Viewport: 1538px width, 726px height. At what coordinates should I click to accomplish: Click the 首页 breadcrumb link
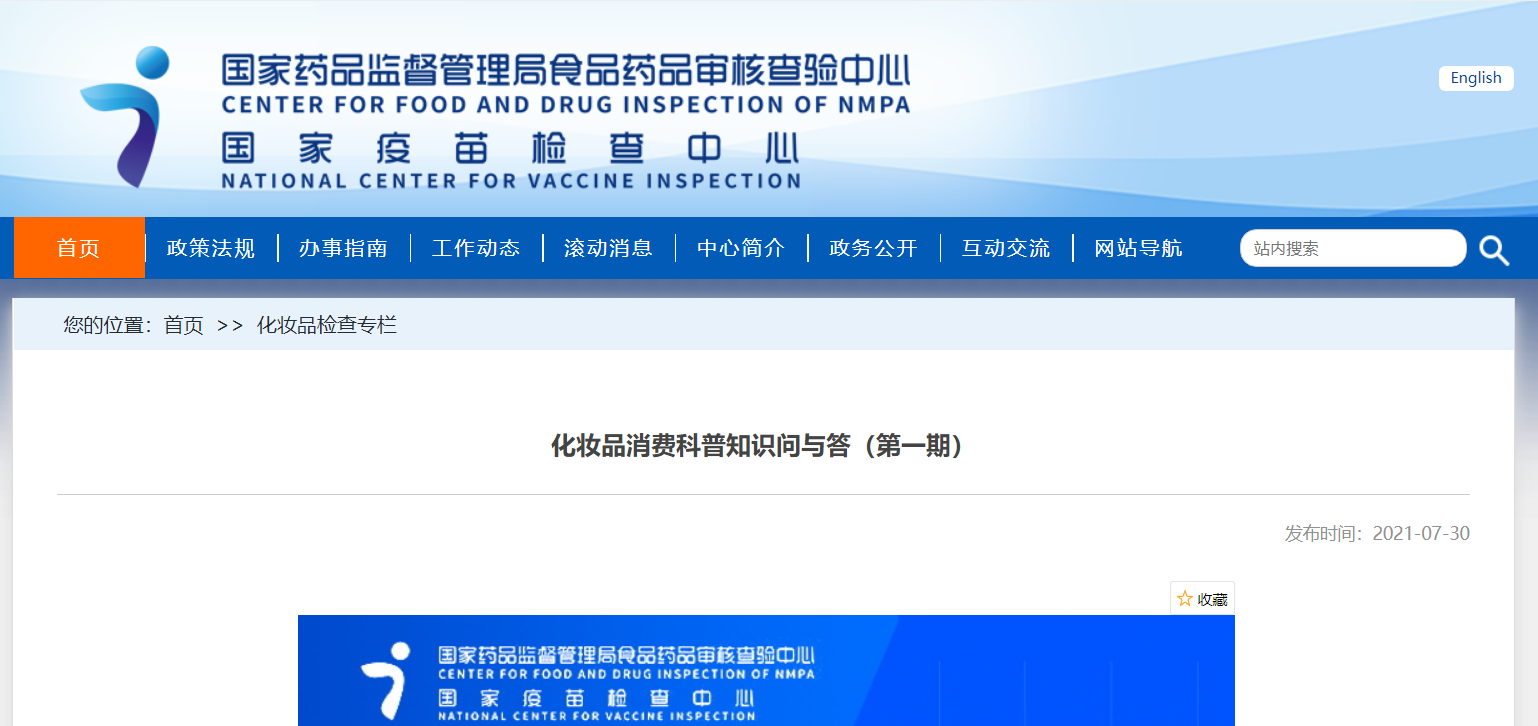183,325
